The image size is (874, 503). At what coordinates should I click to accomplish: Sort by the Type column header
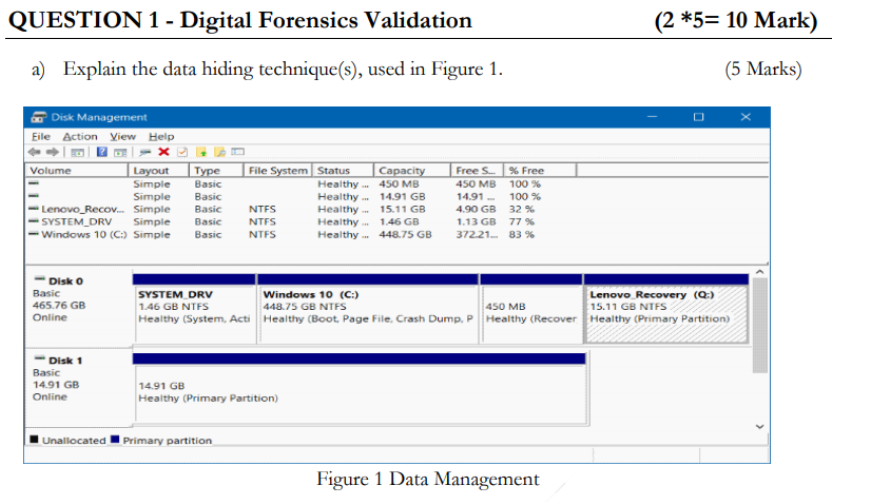[216, 170]
